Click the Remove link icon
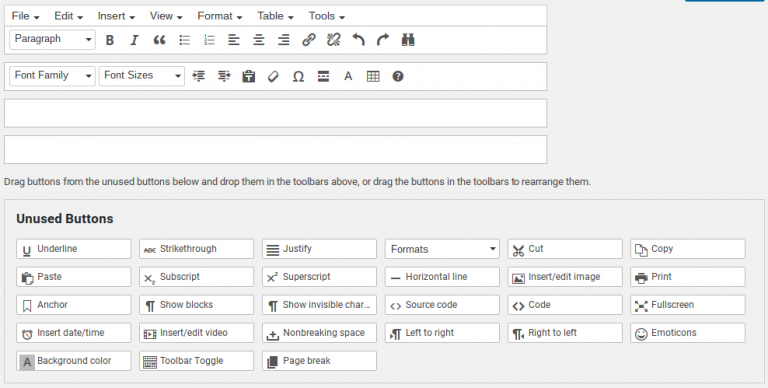768x388 pixels. pos(334,40)
